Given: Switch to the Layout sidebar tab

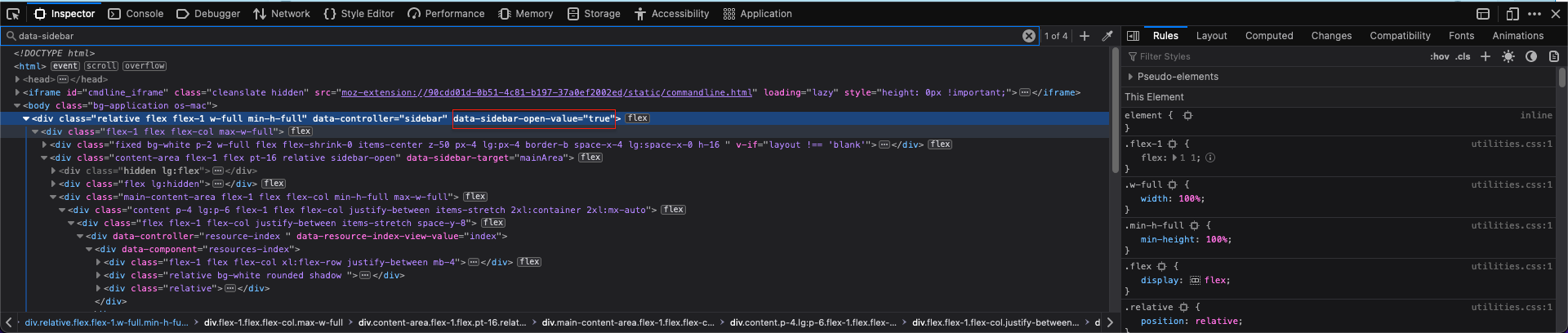Looking at the screenshot, I should pyautogui.click(x=1212, y=36).
